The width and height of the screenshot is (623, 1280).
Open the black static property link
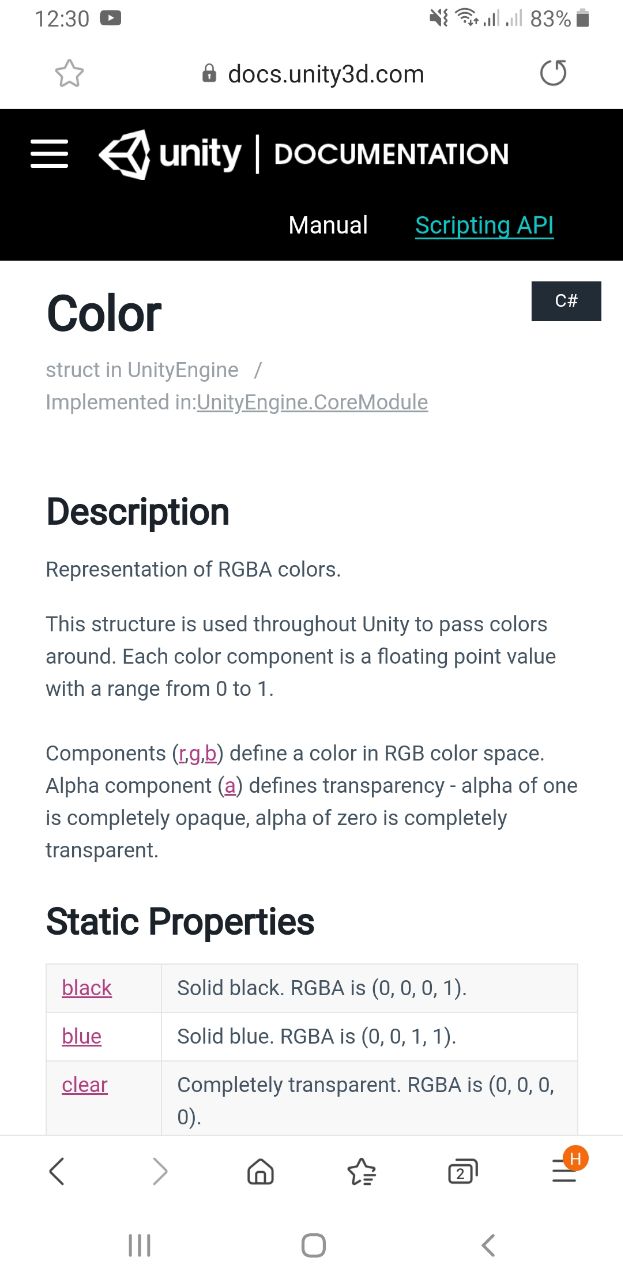pos(87,988)
